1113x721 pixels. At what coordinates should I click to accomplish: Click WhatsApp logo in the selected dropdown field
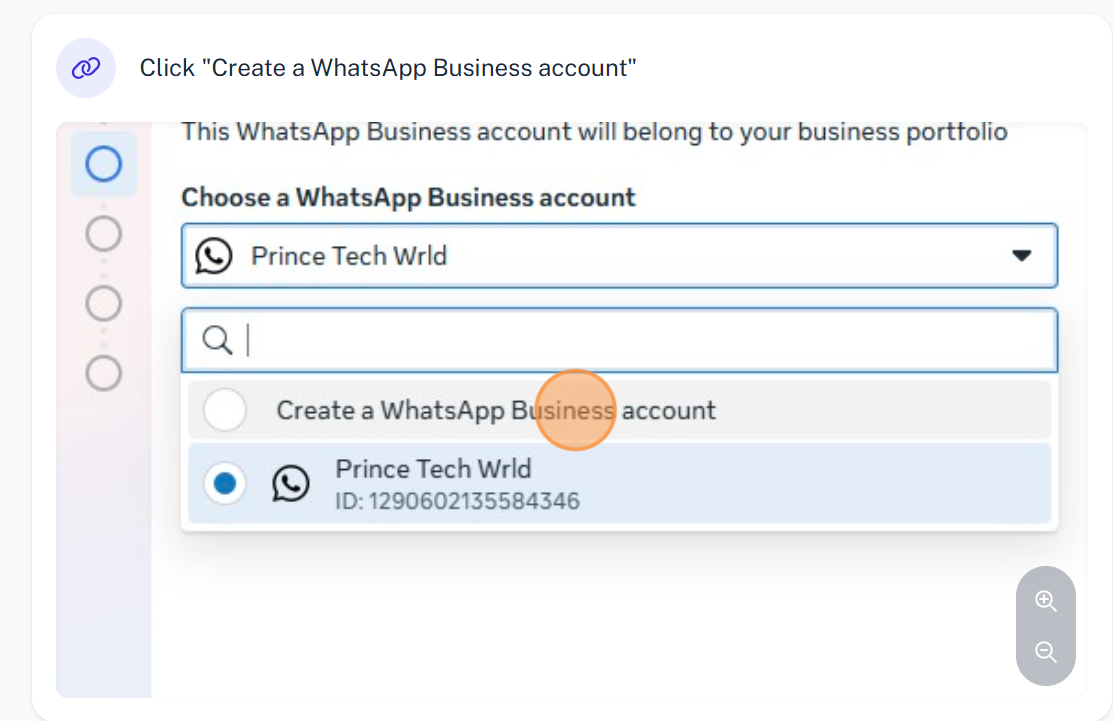[x=214, y=256]
